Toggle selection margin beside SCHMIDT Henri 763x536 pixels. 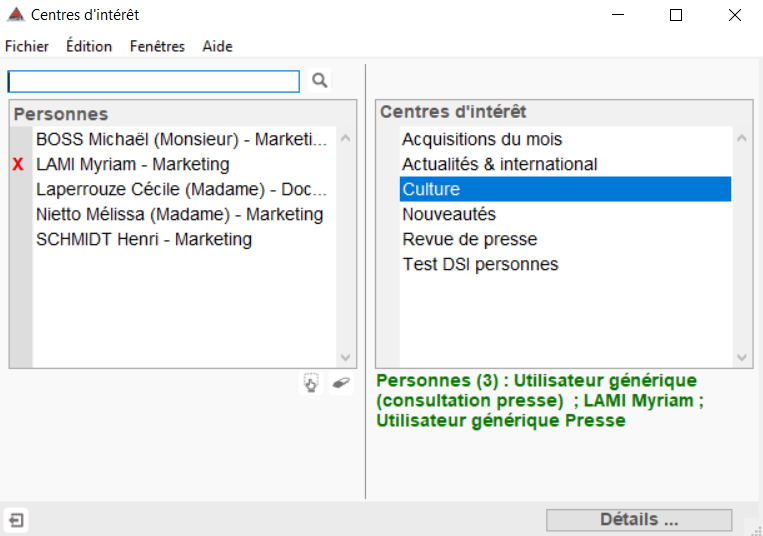[21, 239]
